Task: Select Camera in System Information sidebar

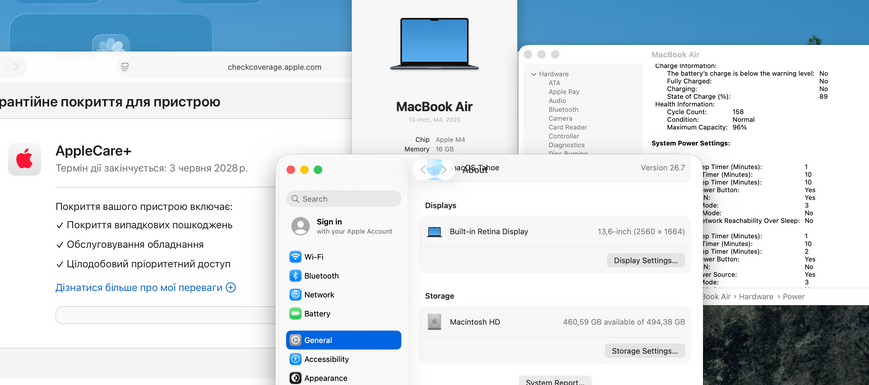Action: tap(560, 119)
